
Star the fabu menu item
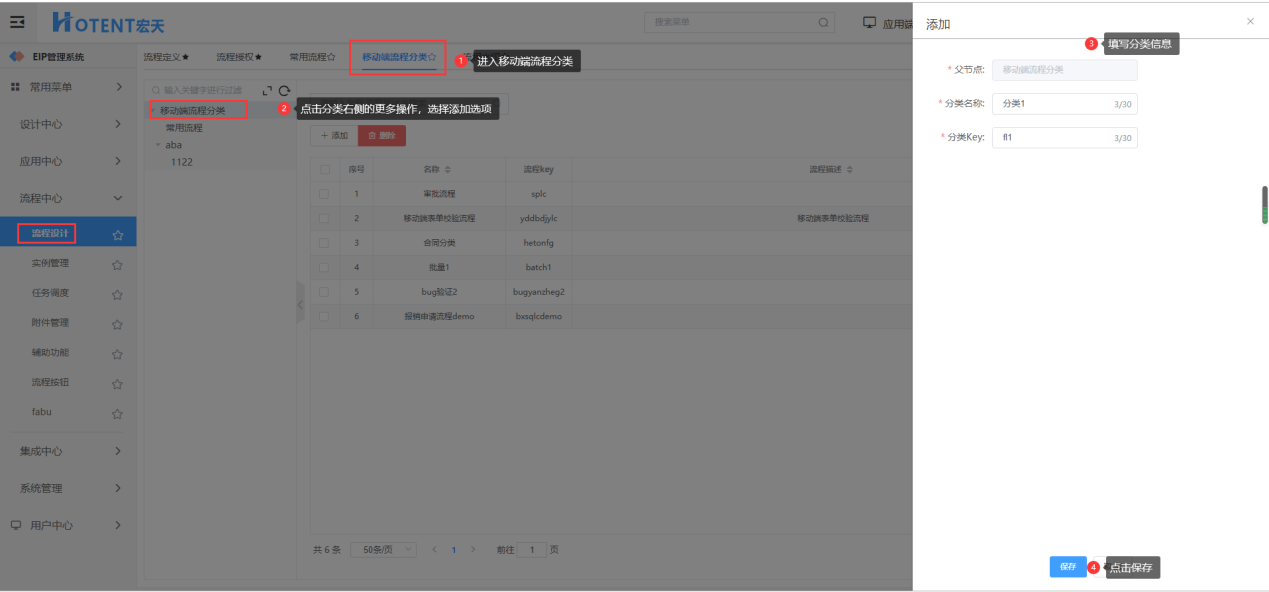click(117, 414)
